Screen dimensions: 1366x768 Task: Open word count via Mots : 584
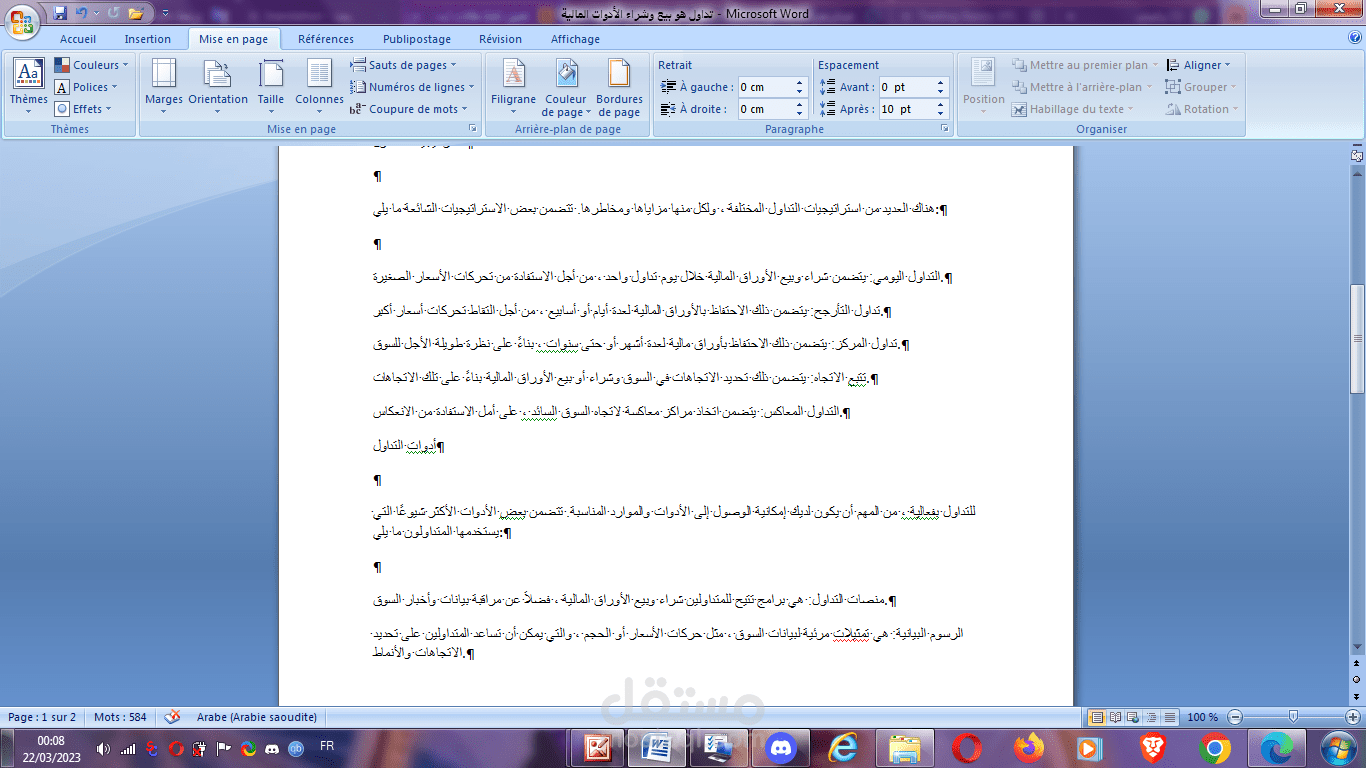(120, 717)
